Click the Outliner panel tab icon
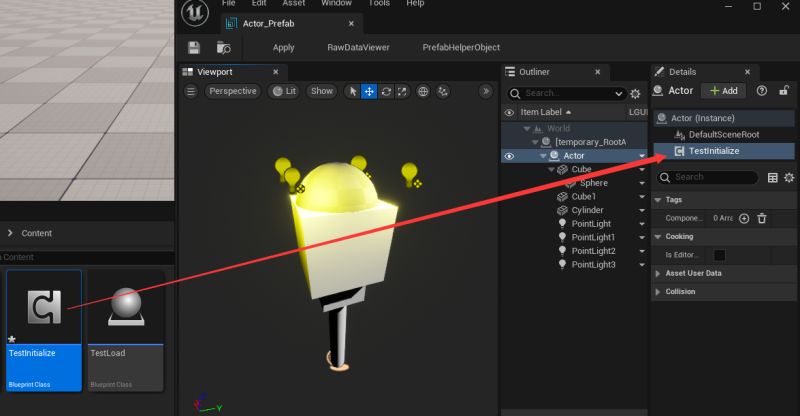The height and width of the screenshot is (416, 800). [510, 72]
